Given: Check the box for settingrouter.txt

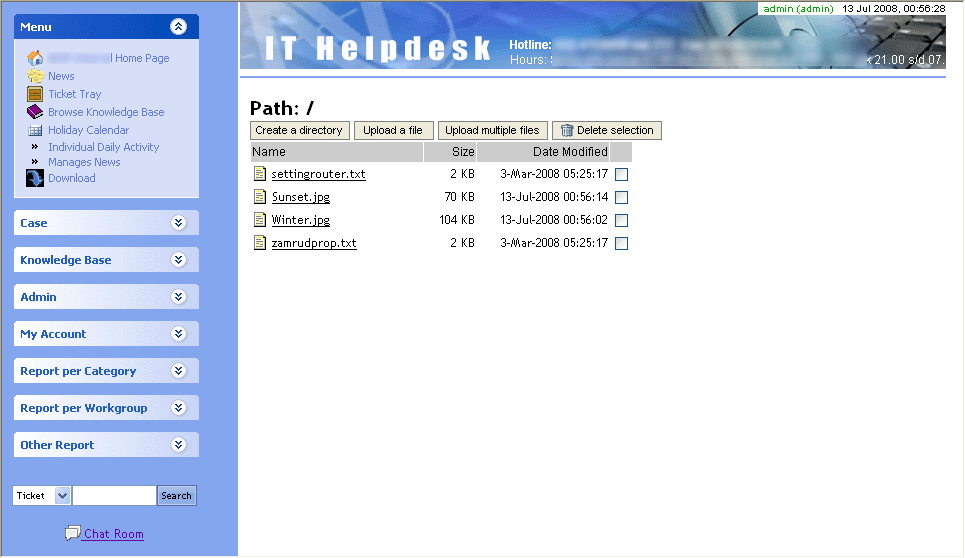Looking at the screenshot, I should click(621, 174).
